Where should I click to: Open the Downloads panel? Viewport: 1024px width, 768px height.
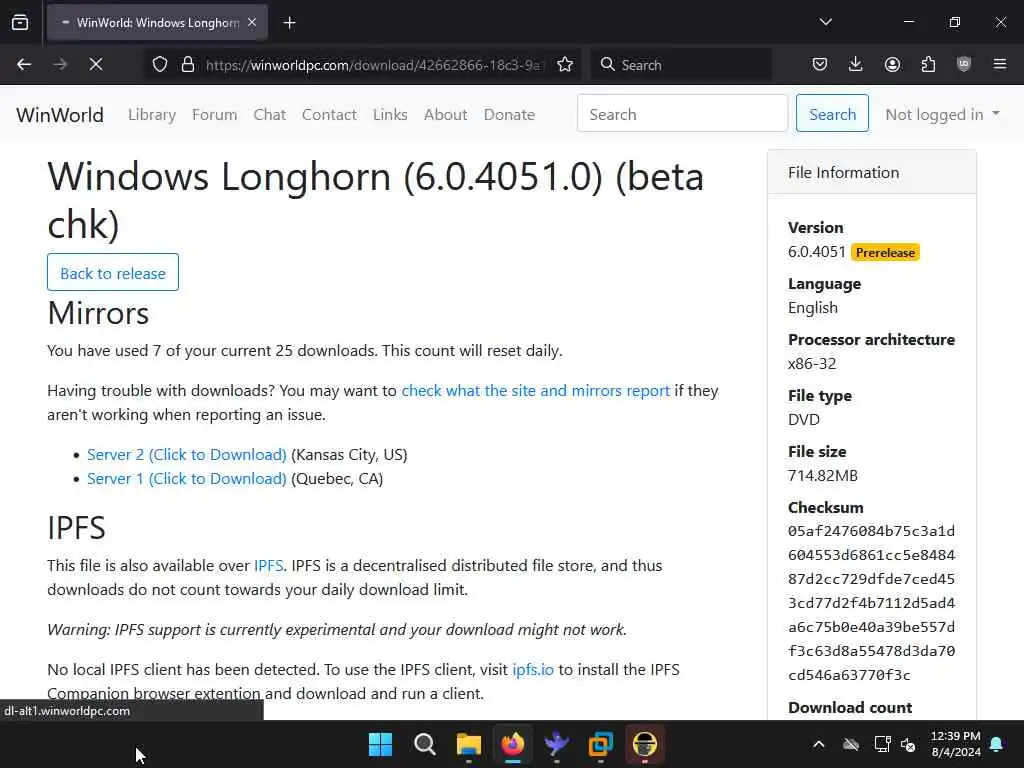click(856, 64)
